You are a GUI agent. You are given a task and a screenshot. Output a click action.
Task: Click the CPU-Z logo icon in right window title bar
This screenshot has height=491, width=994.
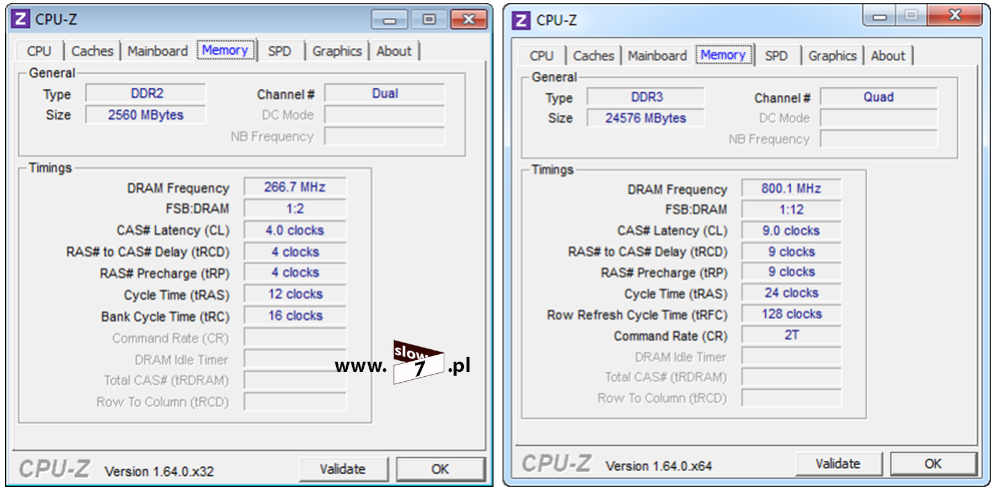point(522,20)
